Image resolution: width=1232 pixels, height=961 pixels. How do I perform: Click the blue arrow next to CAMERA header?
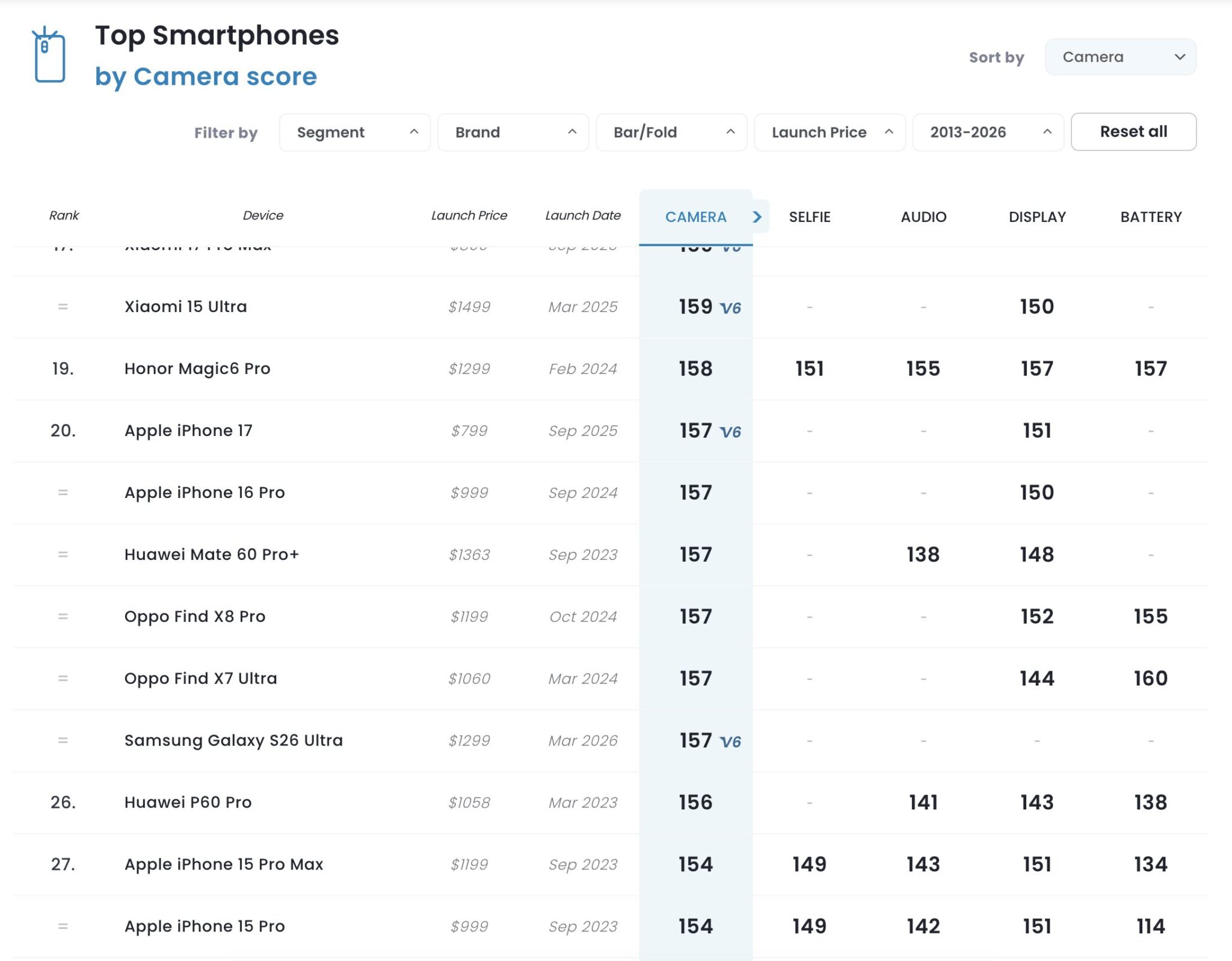click(757, 216)
